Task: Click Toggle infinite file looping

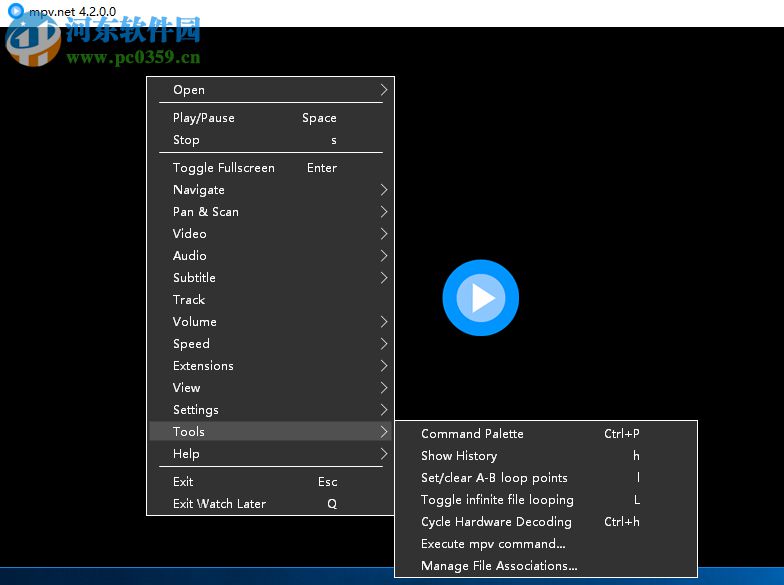Action: click(x=546, y=500)
